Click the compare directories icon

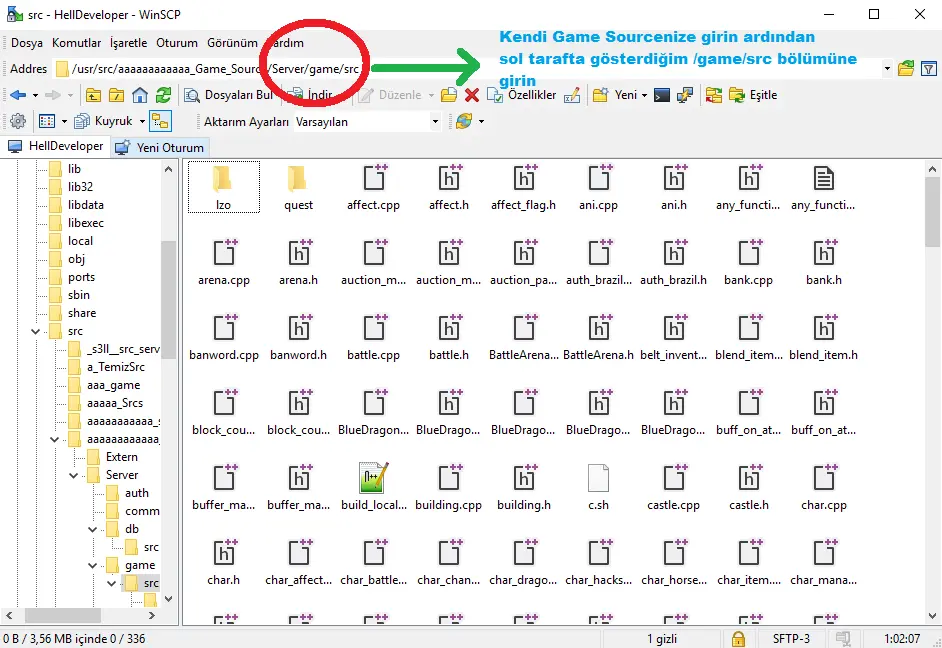pyautogui.click(x=714, y=95)
